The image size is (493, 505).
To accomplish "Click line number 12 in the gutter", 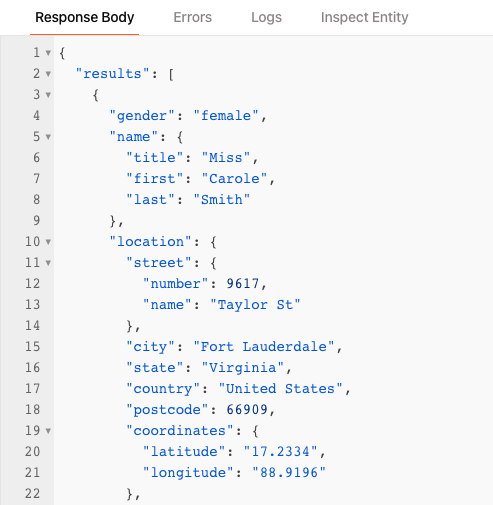I will (33, 284).
